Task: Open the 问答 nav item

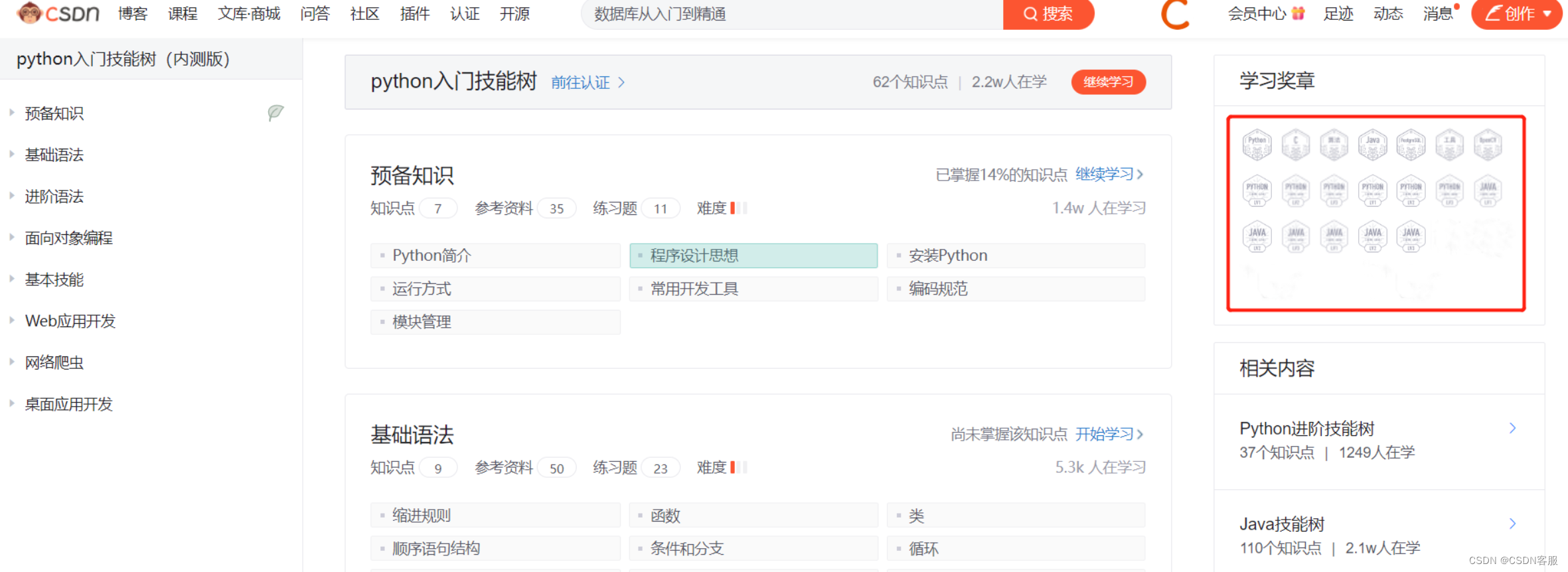Action: click(315, 13)
